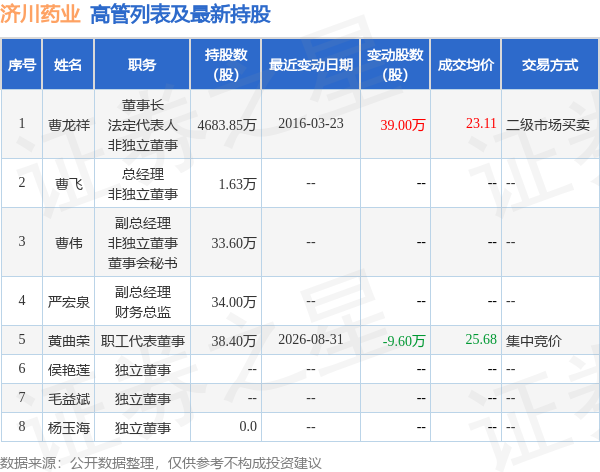Click the green -9.60万 change value
Image resolution: width=600 pixels, height=472 pixels.
click(404, 341)
